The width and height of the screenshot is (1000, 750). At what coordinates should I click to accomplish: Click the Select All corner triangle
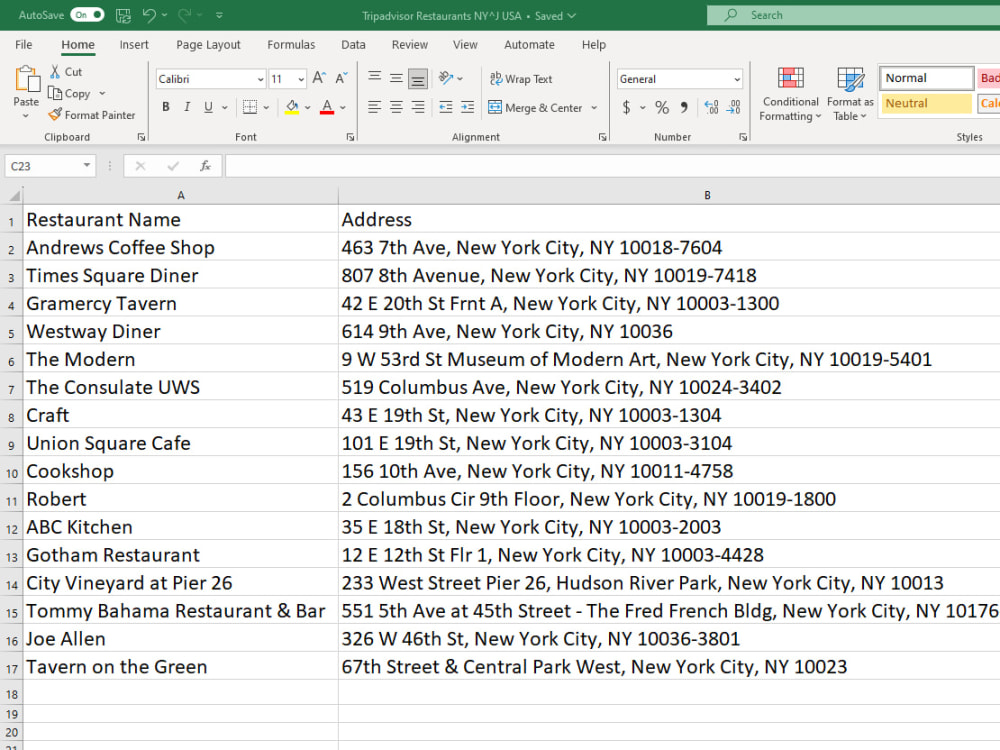click(13, 195)
